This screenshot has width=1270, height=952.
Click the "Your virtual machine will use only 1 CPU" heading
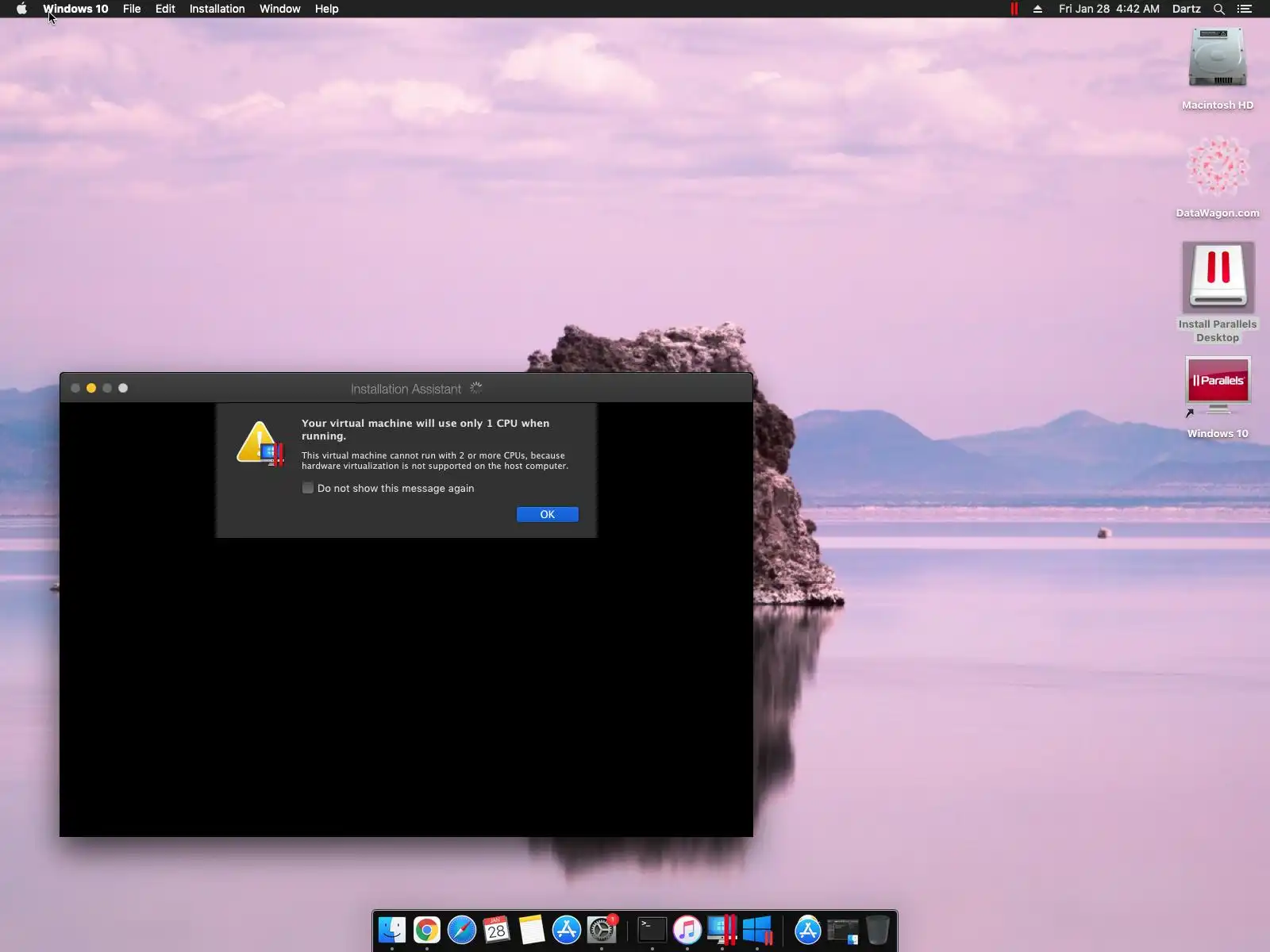[425, 429]
